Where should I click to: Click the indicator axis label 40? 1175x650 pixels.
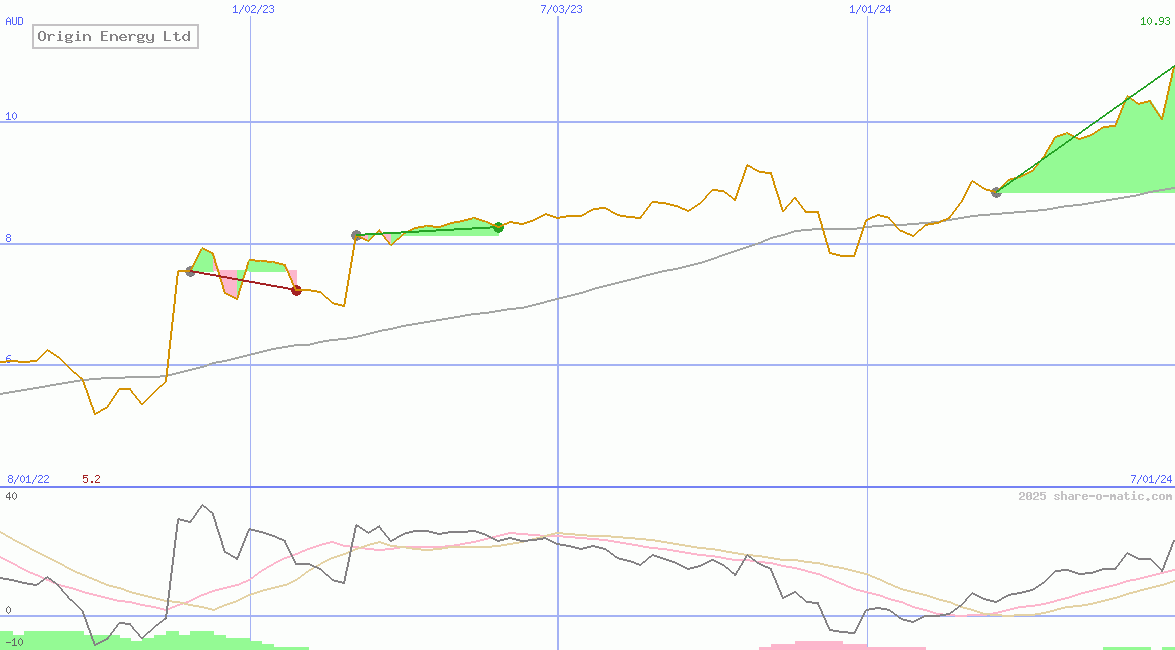coord(11,497)
